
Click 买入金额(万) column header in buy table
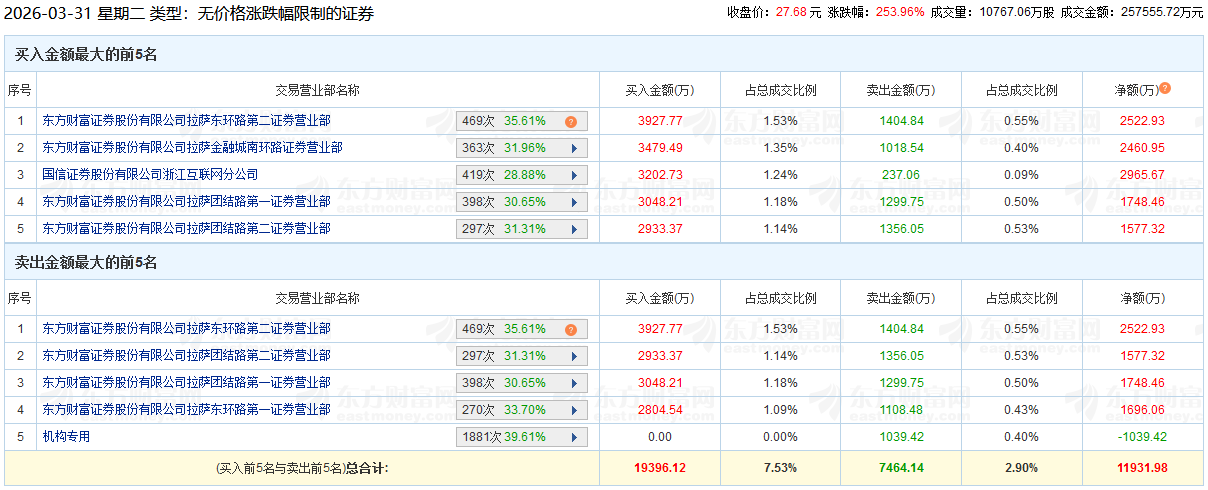(x=659, y=90)
